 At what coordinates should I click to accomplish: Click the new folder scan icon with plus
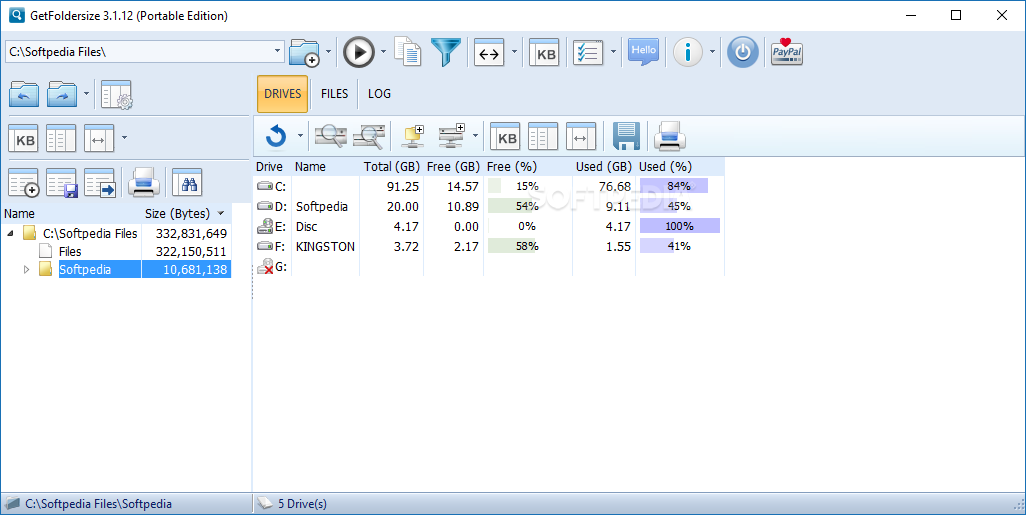pos(304,52)
